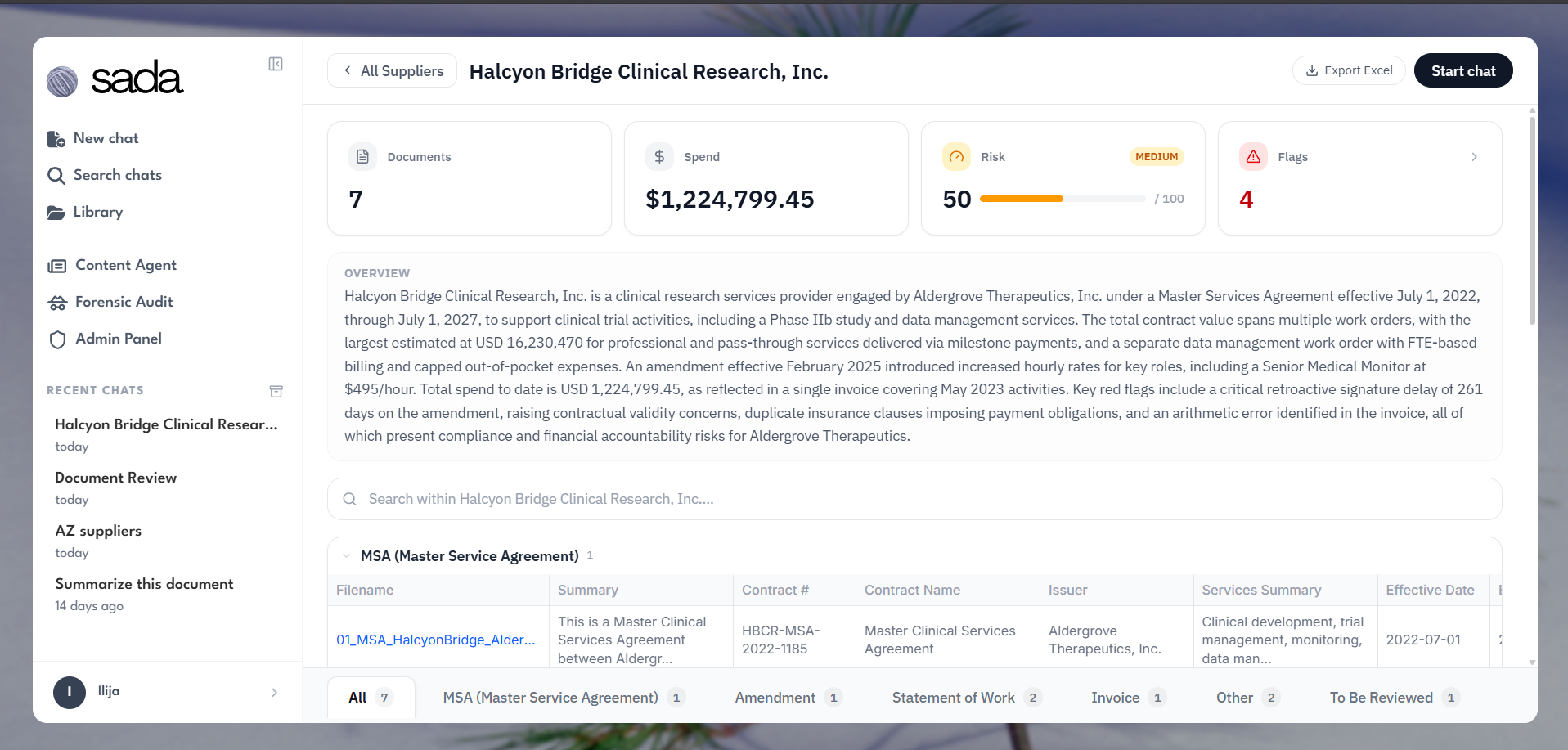Click the Start chat button
Screen dimensions: 1568x750
pyautogui.click(x=1463, y=71)
